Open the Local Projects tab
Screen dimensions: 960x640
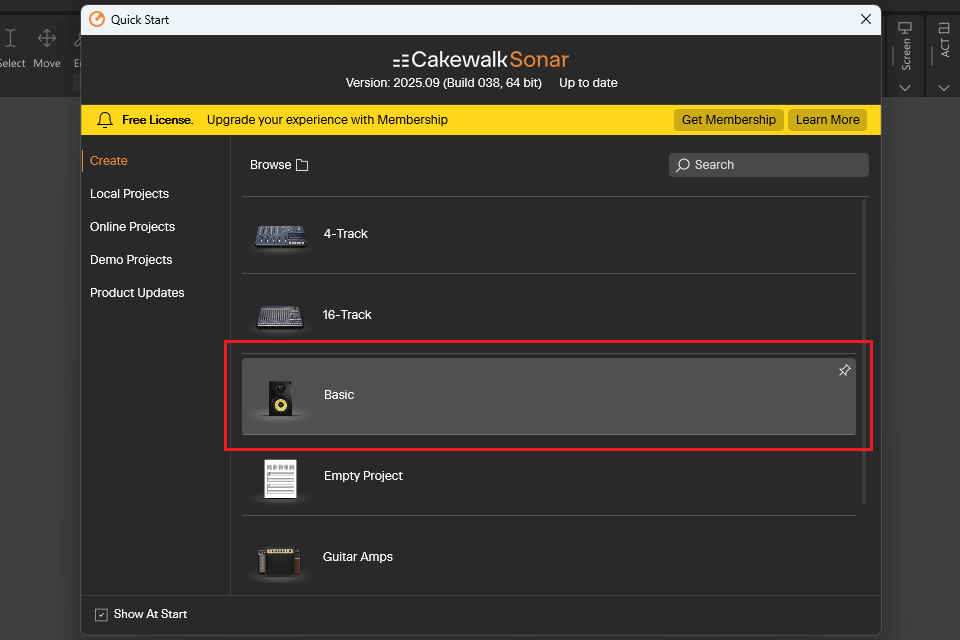[129, 194]
